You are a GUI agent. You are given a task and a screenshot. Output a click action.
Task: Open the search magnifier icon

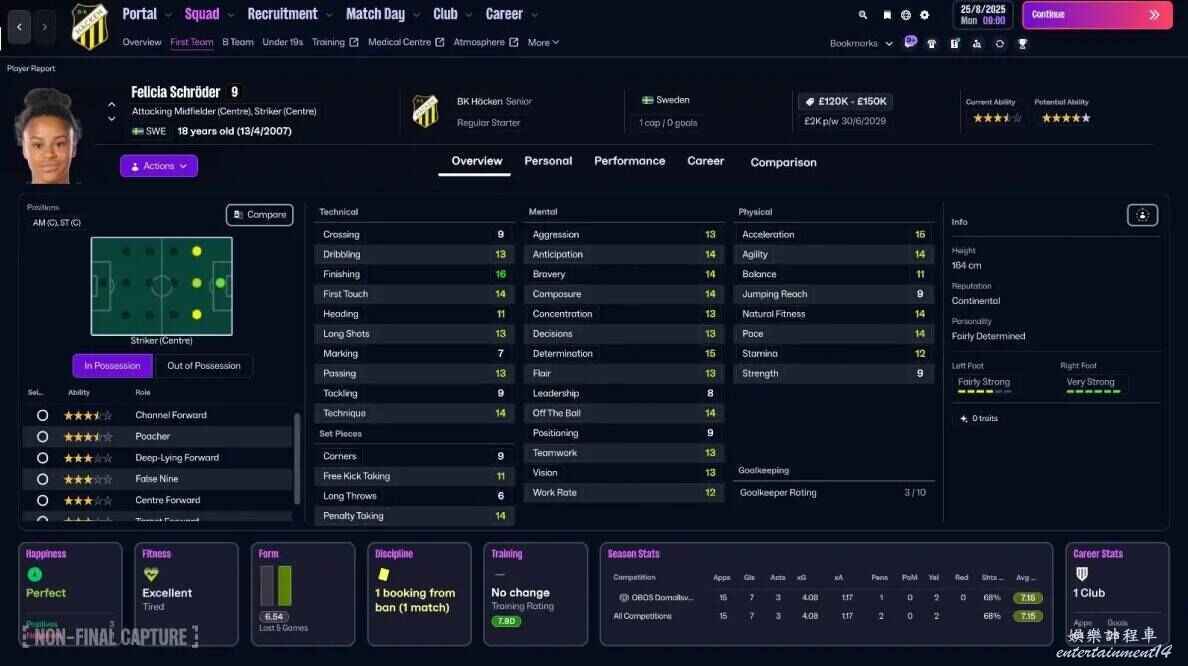[x=863, y=15]
